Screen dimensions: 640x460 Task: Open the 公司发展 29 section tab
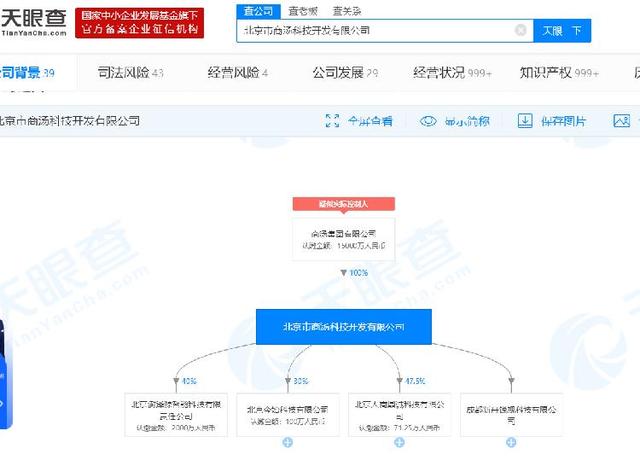click(345, 73)
